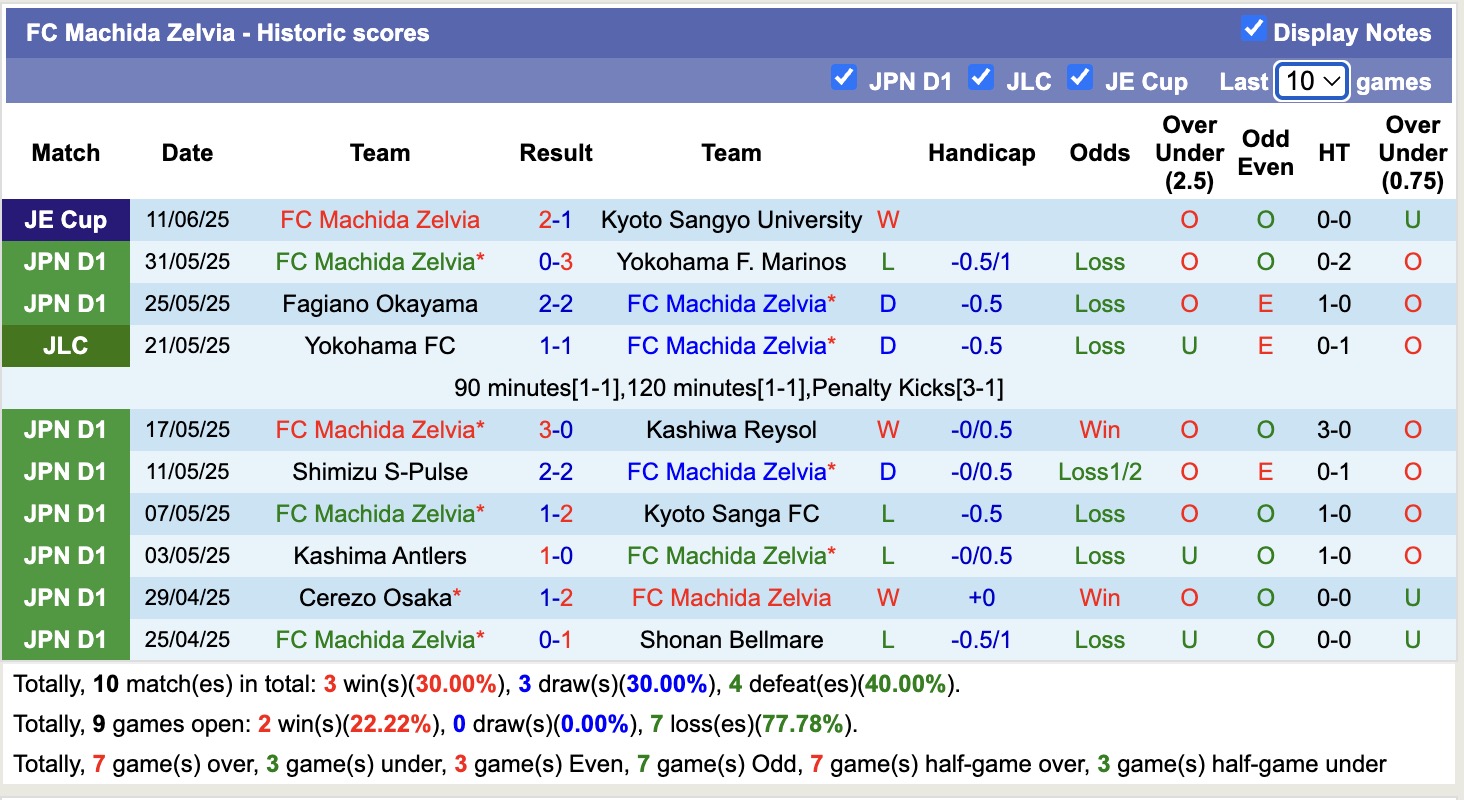Click the Win odds for Cerezo Osaka match
Viewport: 1464px width, 800px height.
coord(1099,597)
